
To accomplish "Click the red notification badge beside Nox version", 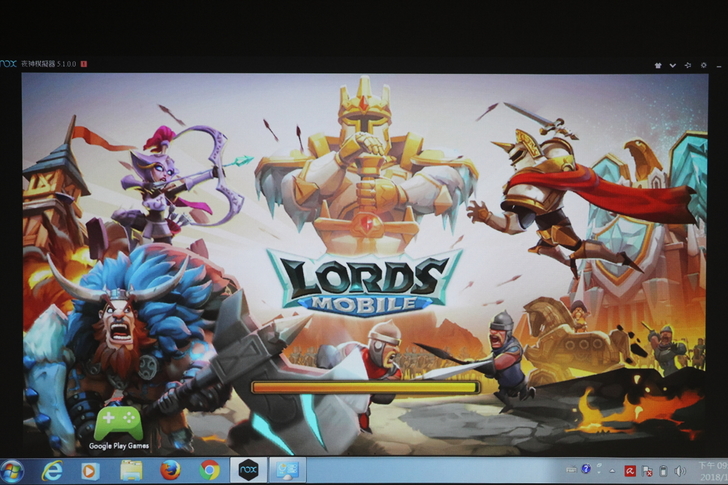I will tap(84, 64).
